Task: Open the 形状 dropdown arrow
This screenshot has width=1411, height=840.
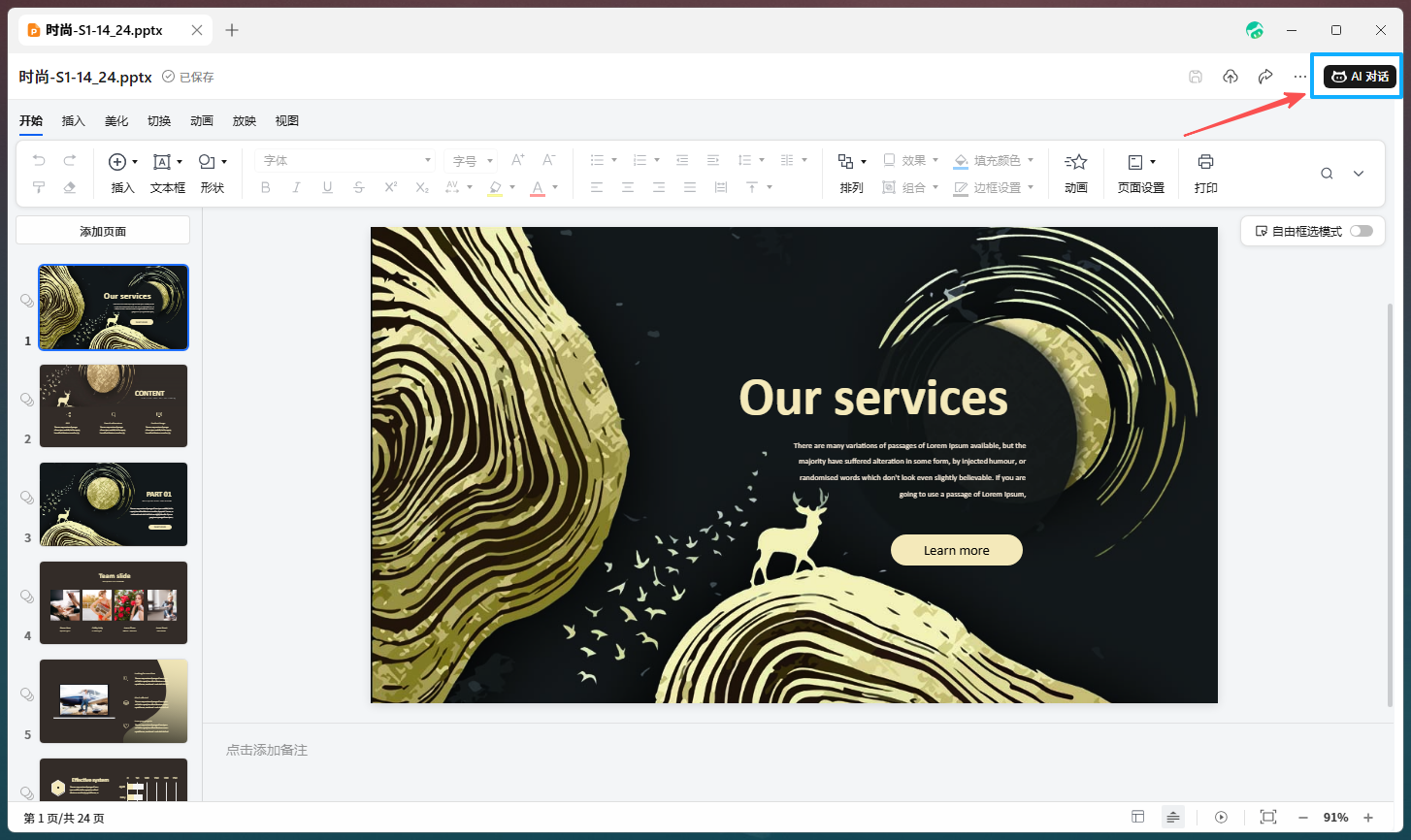Action: 224,162
